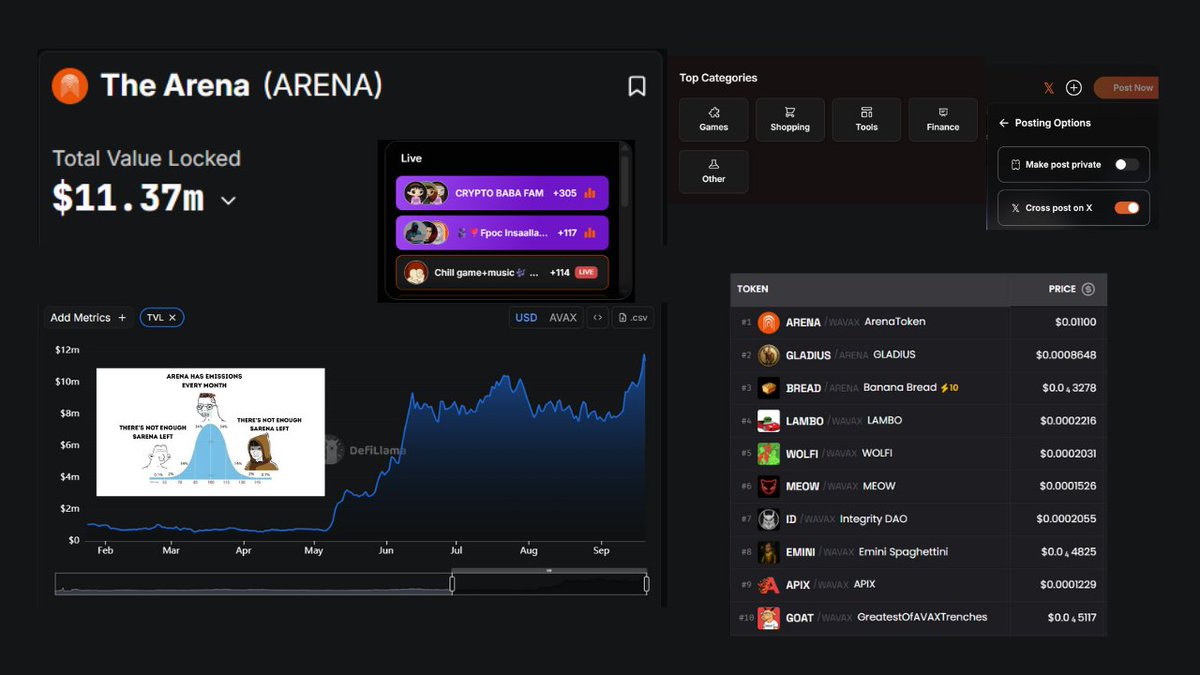Click the APIX price $0.0001229
This screenshot has width=1200, height=675.
tap(1068, 585)
